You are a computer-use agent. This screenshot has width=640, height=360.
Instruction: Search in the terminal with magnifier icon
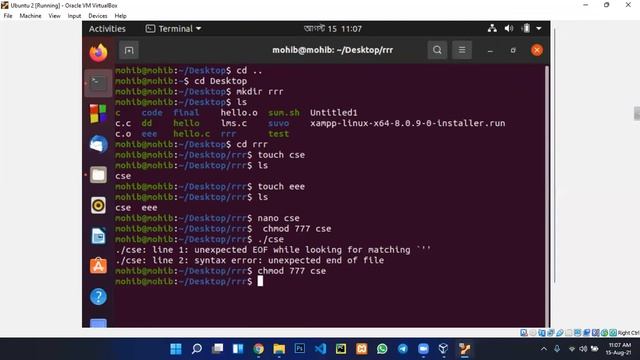(x=437, y=50)
